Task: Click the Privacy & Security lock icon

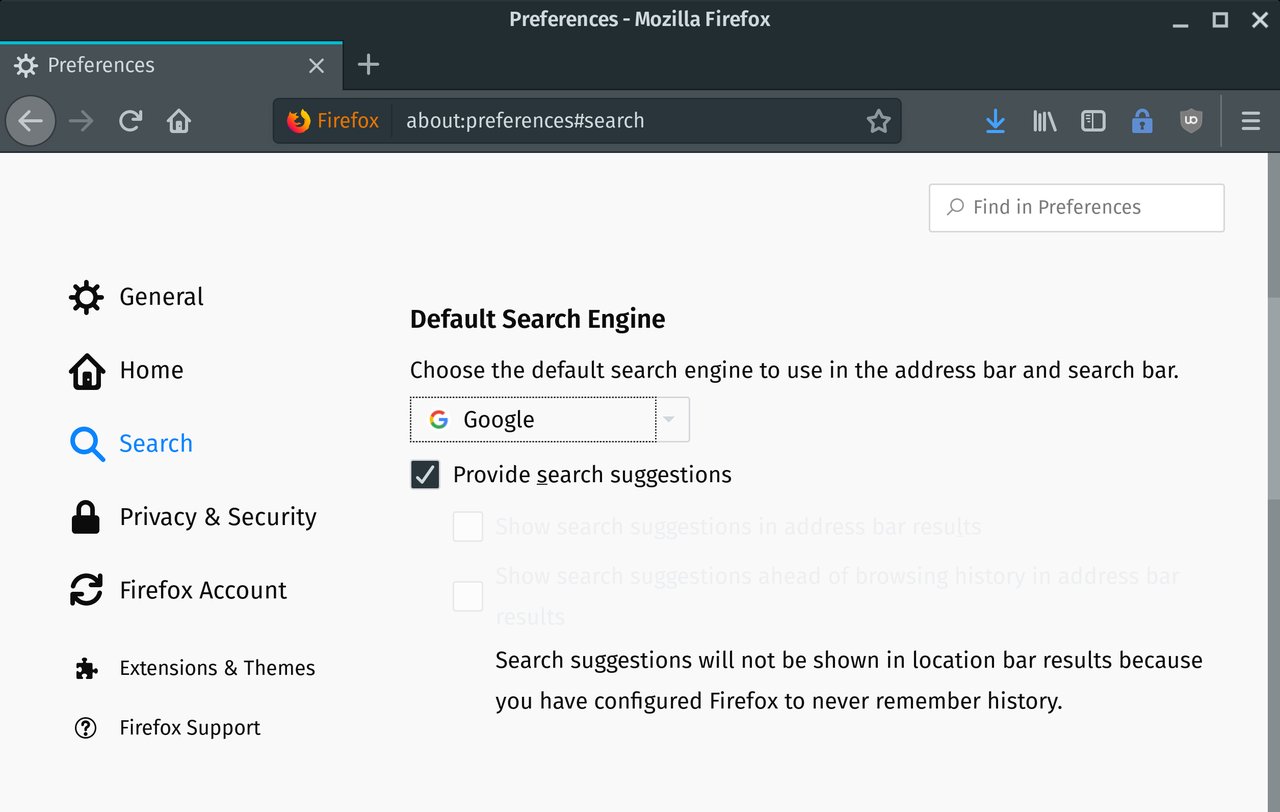Action: pyautogui.click(x=86, y=517)
